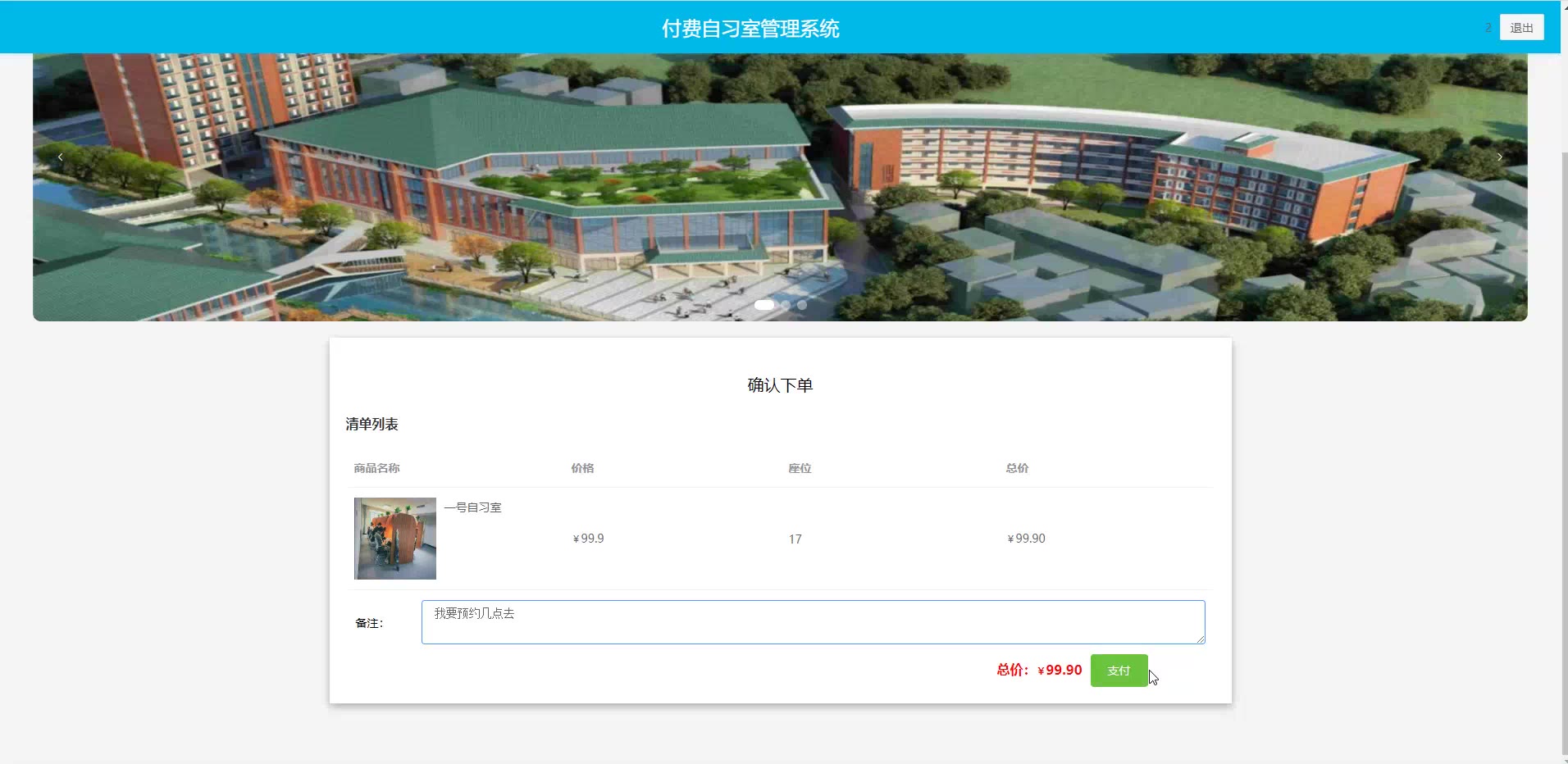Click the green 支付 pay button
Screen dimensions: 1568x764
coord(1119,671)
